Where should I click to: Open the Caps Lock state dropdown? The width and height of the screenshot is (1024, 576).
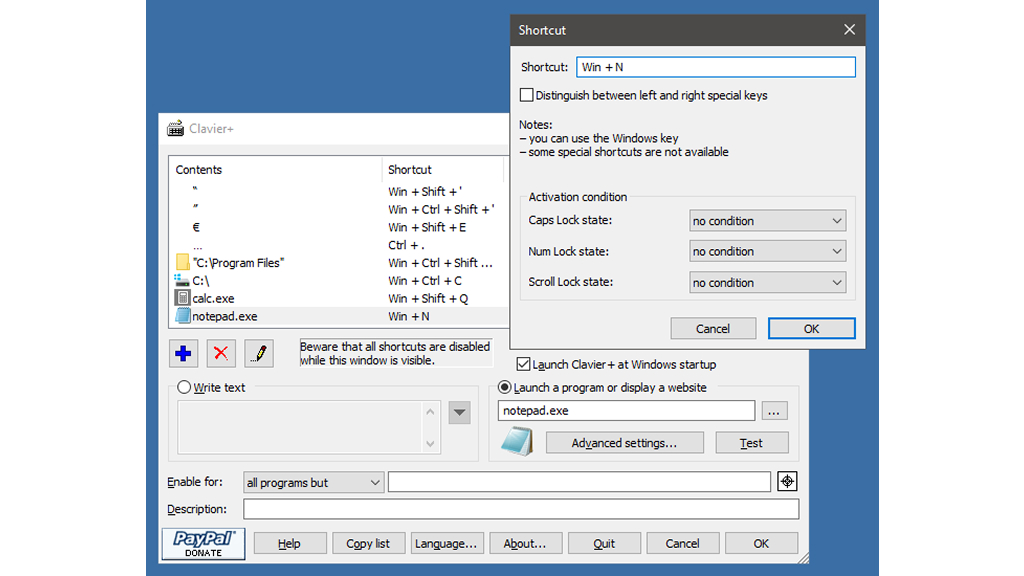(x=767, y=221)
